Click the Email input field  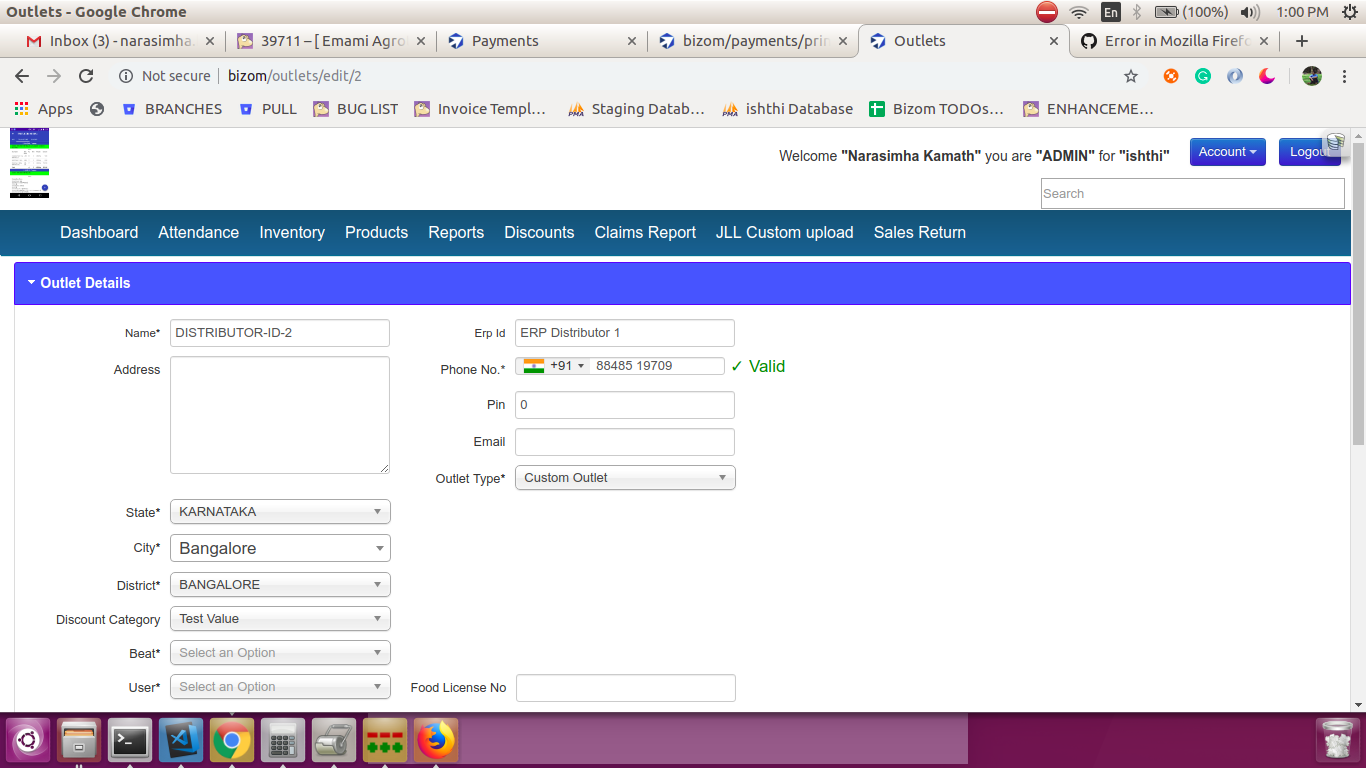tap(625, 442)
